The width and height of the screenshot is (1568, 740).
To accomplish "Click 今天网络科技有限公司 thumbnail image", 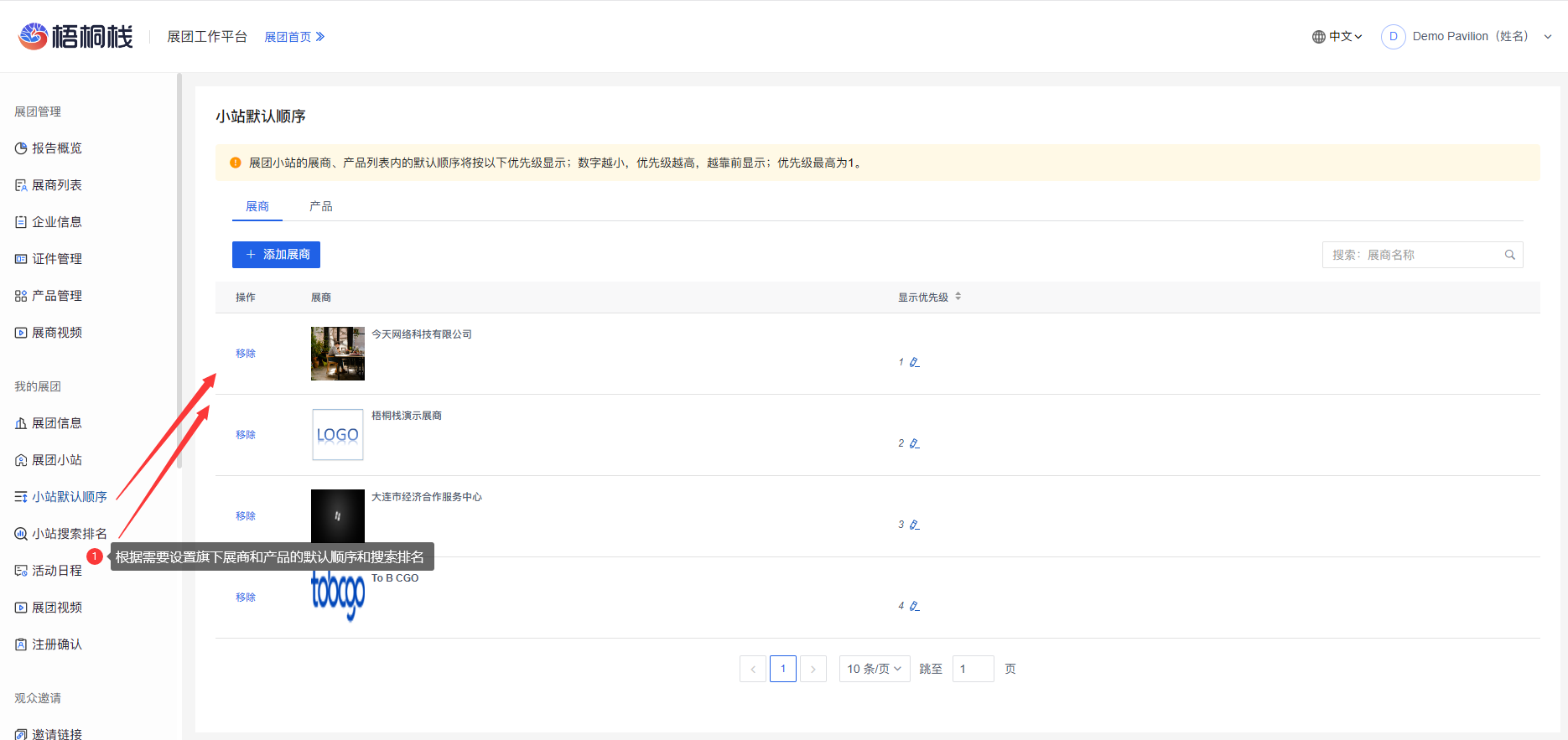I will point(338,354).
